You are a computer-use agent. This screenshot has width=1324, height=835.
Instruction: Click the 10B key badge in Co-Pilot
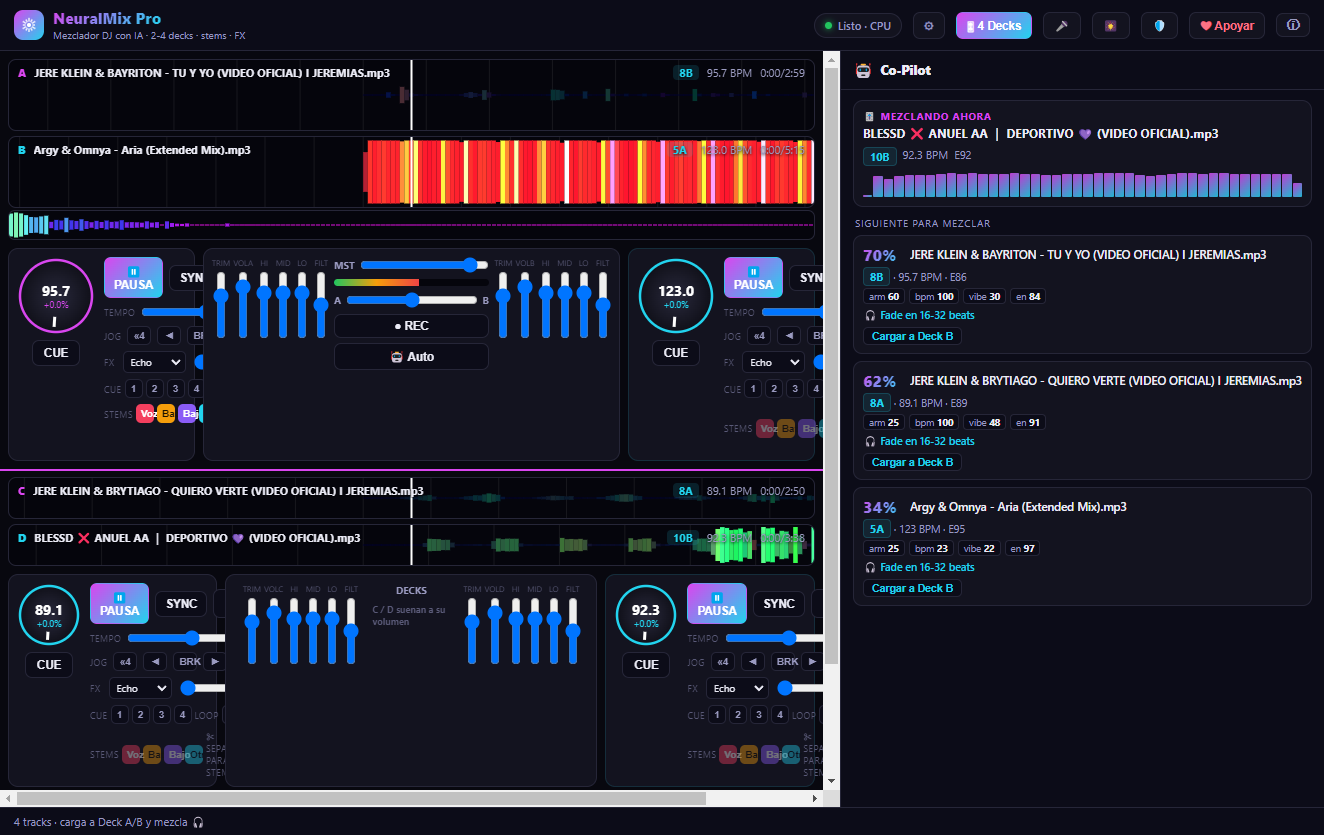tap(880, 156)
